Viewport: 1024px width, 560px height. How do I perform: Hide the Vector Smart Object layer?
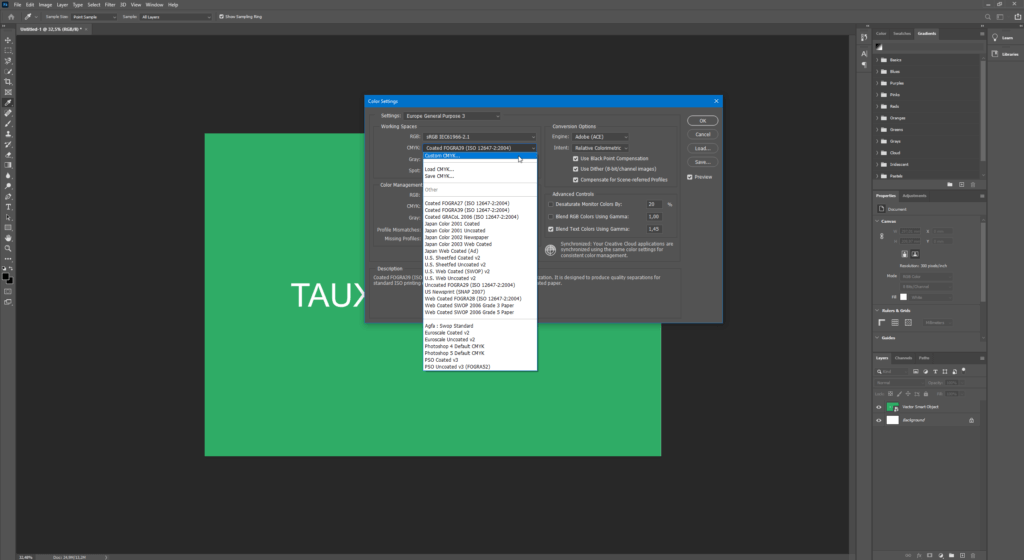pyautogui.click(x=878, y=407)
